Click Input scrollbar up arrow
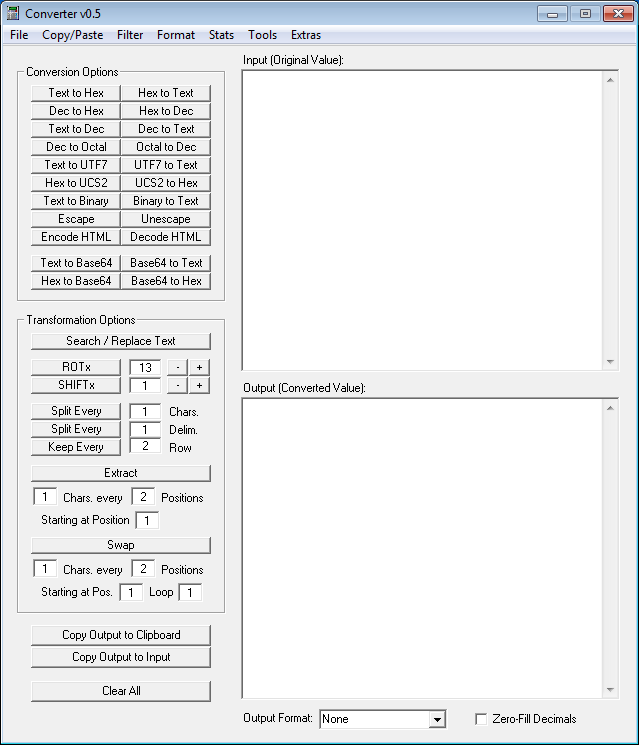 pyautogui.click(x=610, y=80)
